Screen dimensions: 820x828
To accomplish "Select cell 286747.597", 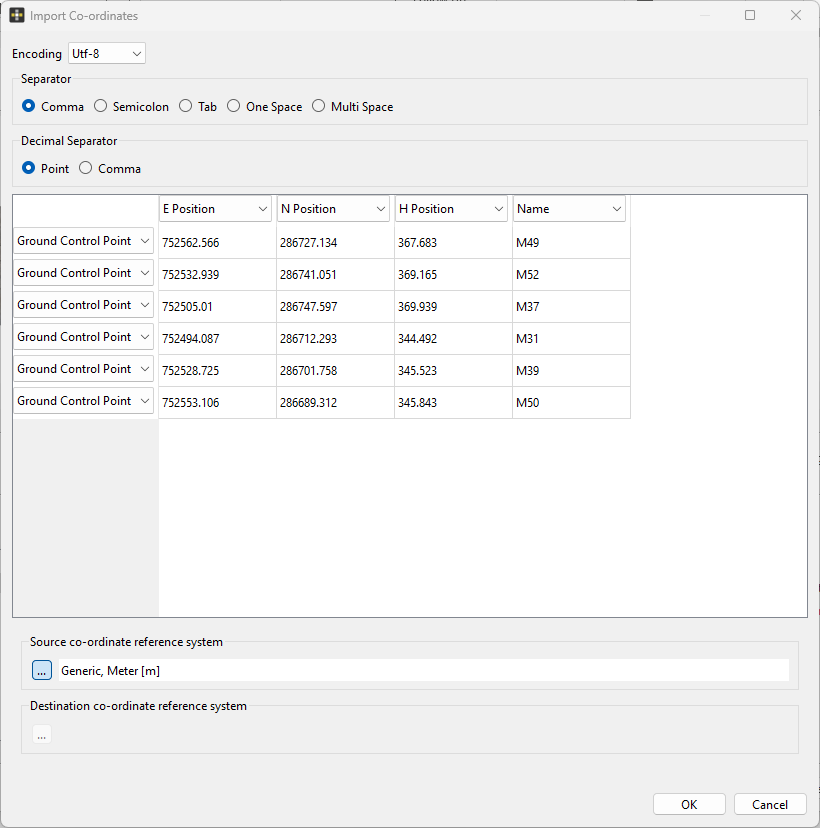I will click(x=335, y=306).
